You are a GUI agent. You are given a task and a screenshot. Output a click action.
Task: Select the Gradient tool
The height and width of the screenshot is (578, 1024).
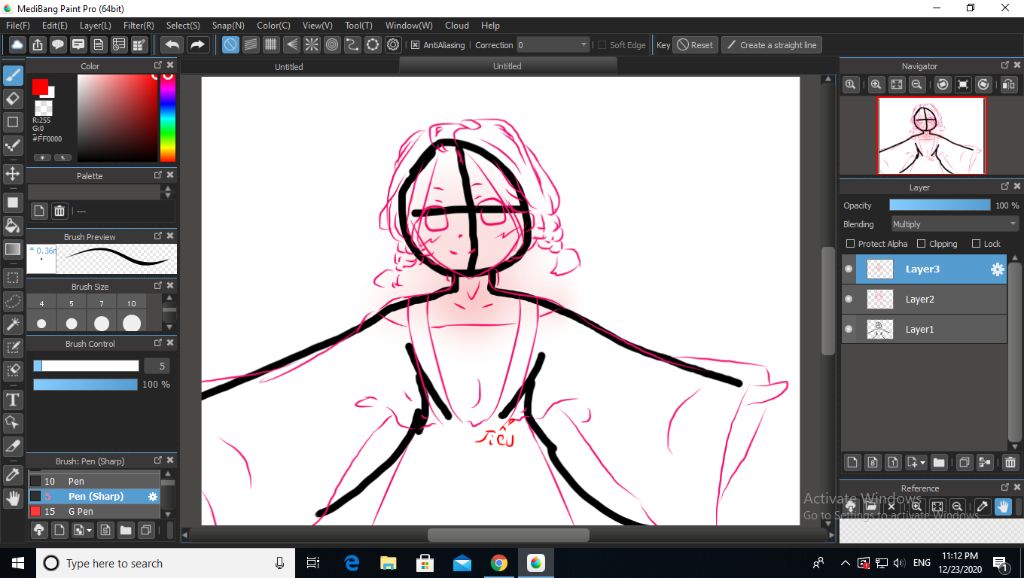(12, 249)
